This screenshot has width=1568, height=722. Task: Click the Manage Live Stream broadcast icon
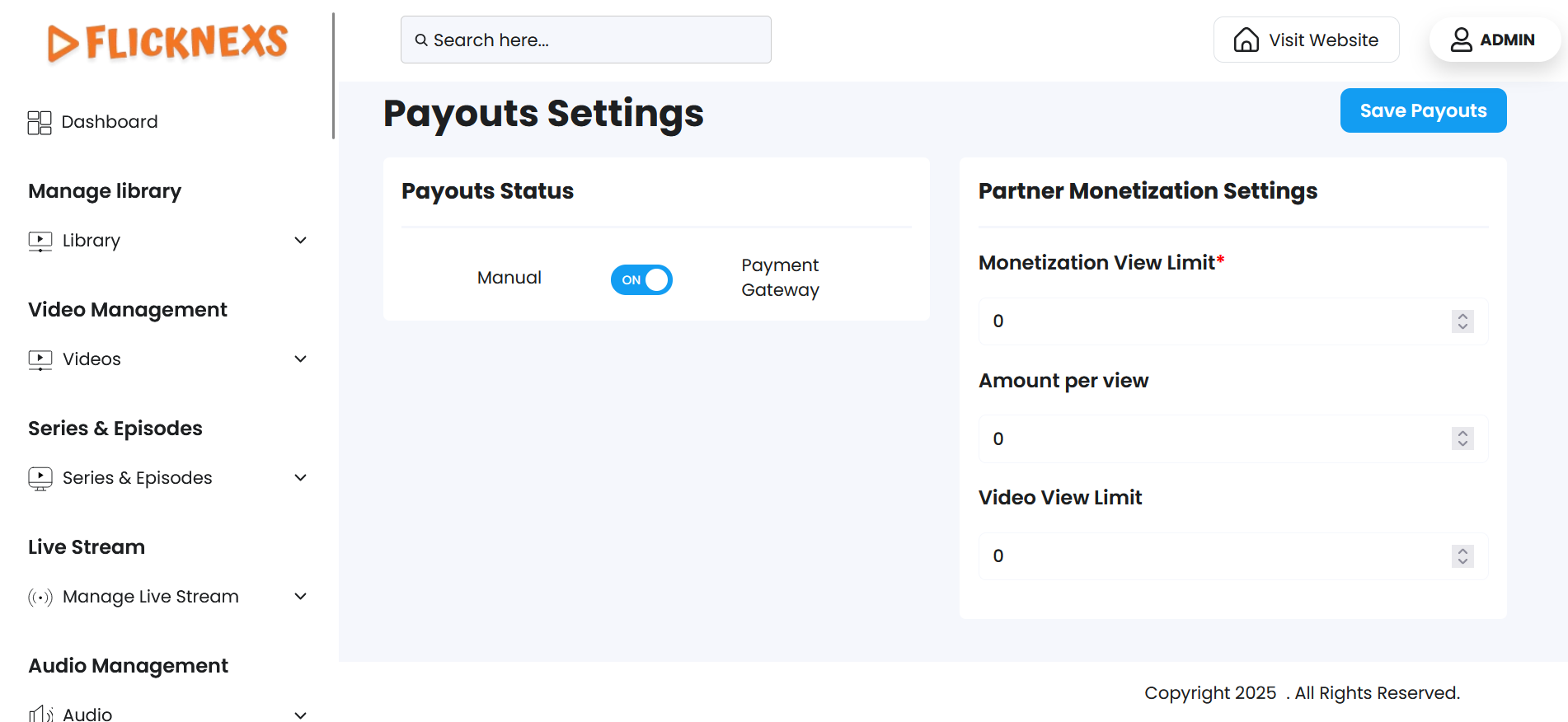click(40, 597)
